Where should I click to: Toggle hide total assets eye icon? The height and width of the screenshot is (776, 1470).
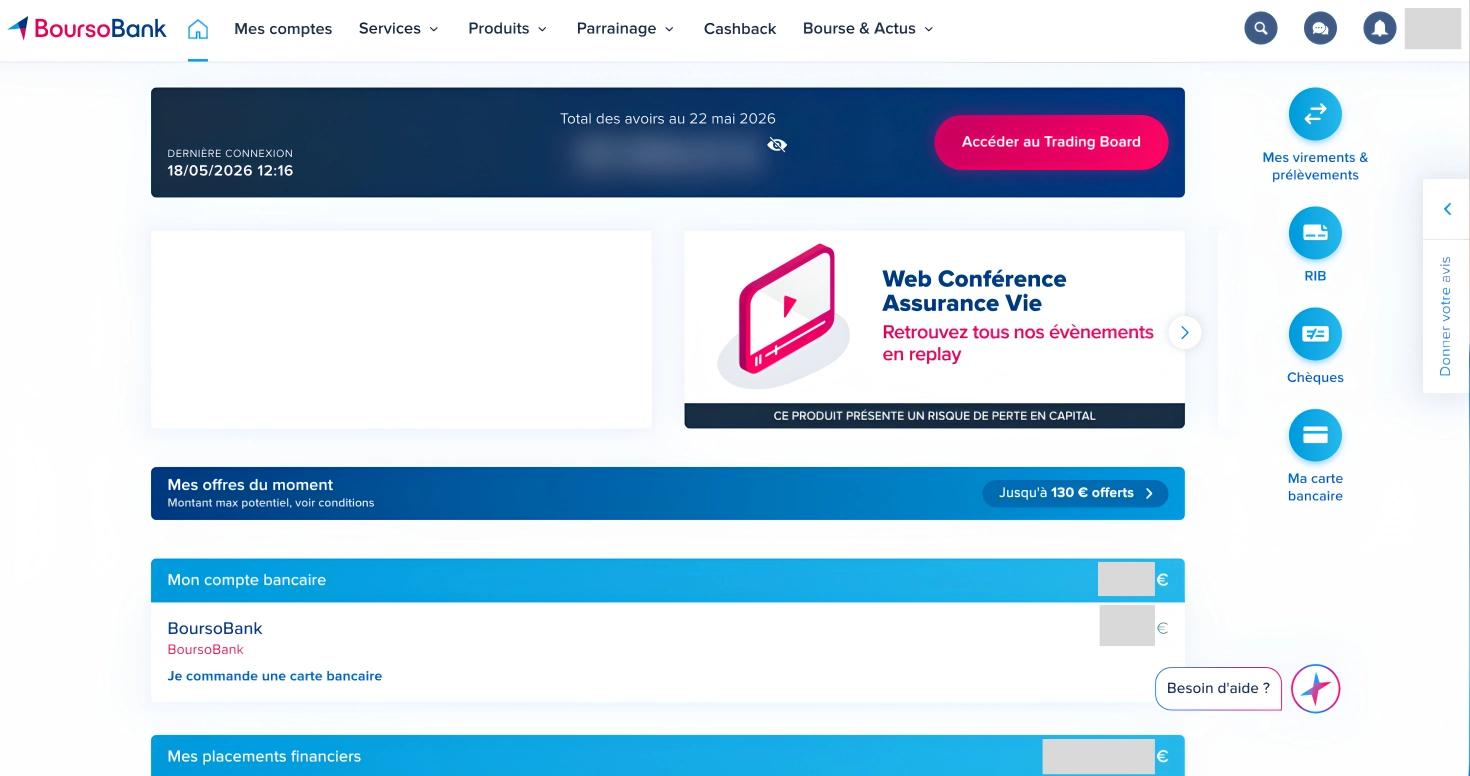click(x=777, y=145)
